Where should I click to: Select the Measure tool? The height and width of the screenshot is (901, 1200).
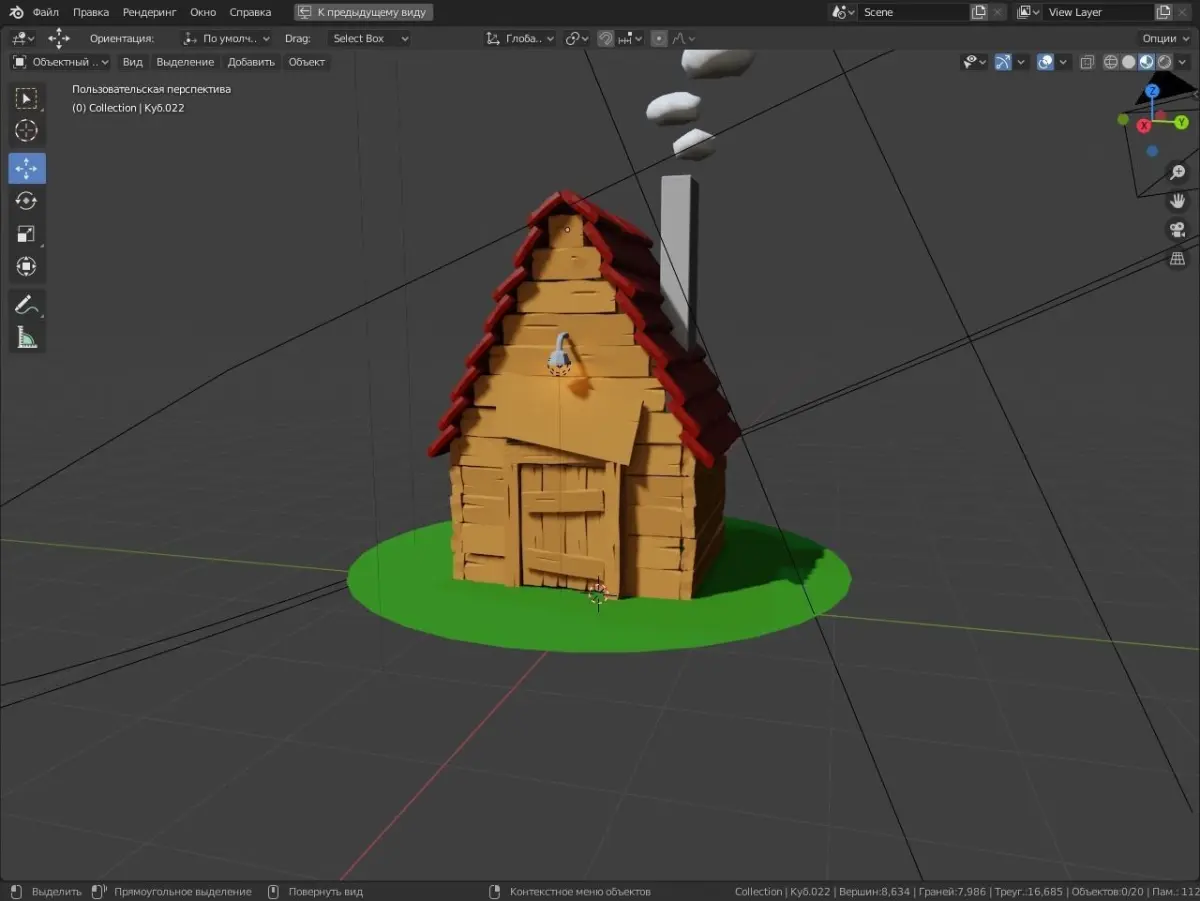pyautogui.click(x=27, y=338)
